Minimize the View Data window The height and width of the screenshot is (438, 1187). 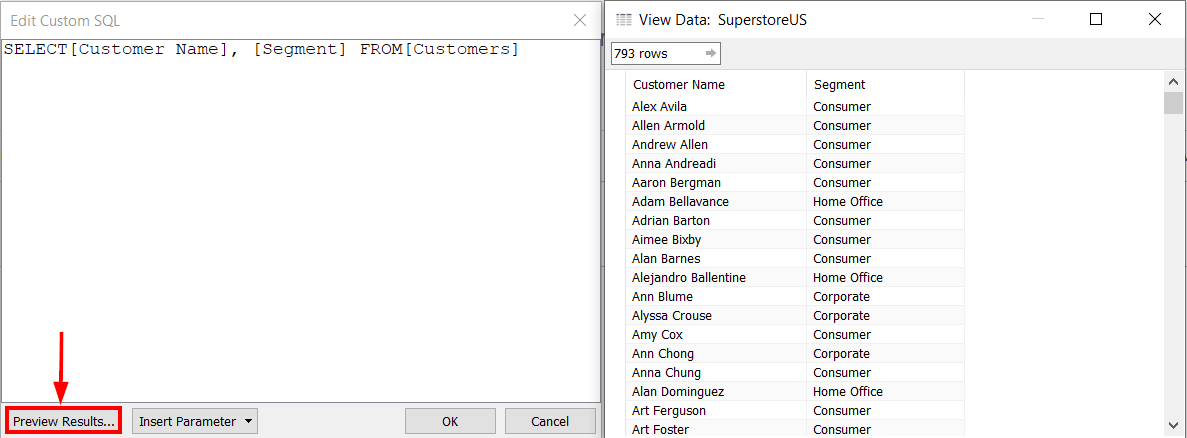(1037, 19)
